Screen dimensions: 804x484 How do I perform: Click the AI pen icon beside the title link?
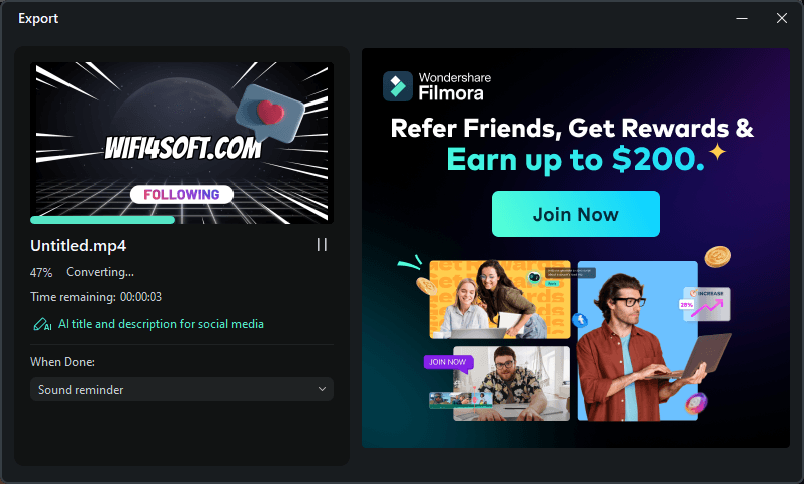(x=42, y=325)
